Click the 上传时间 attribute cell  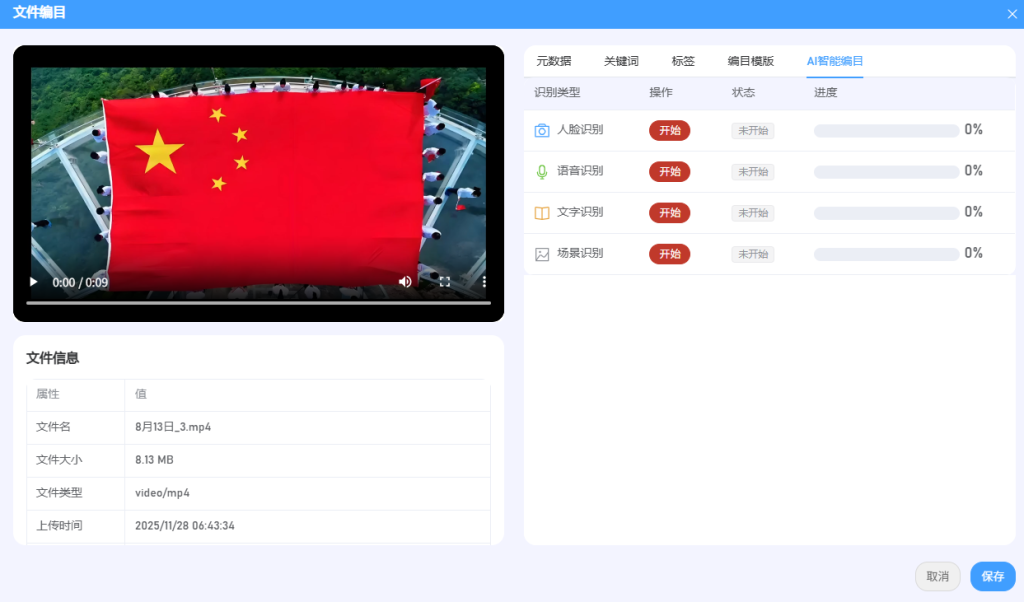76,526
